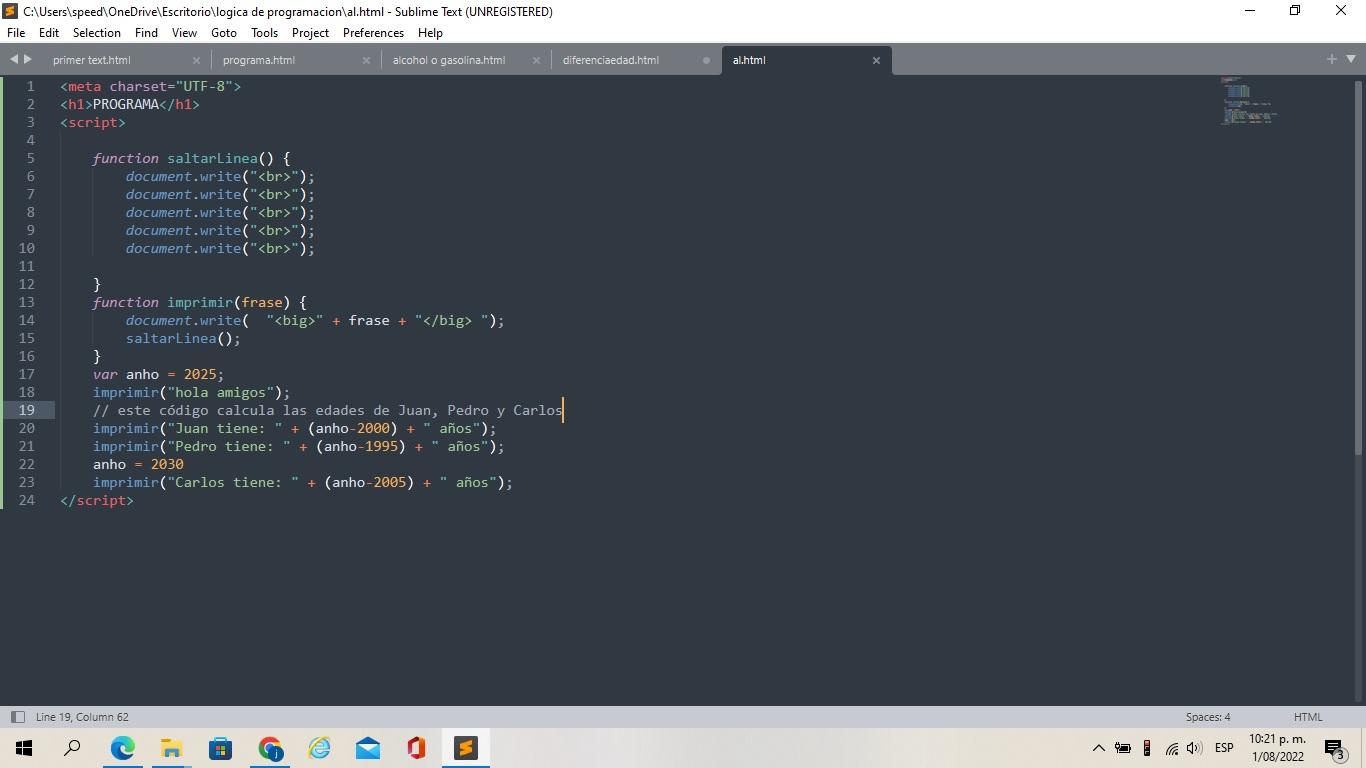Open the Find menu
This screenshot has width=1366, height=768.
(x=146, y=33)
